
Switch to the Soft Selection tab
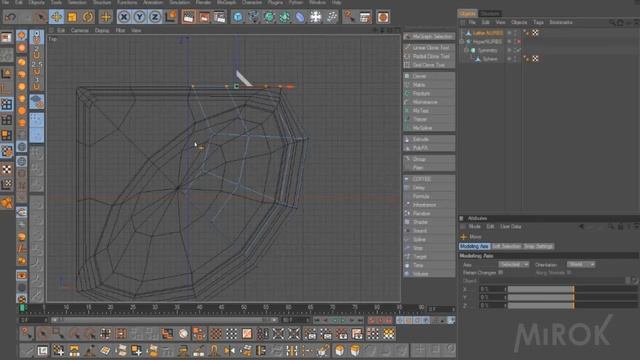[x=507, y=247]
